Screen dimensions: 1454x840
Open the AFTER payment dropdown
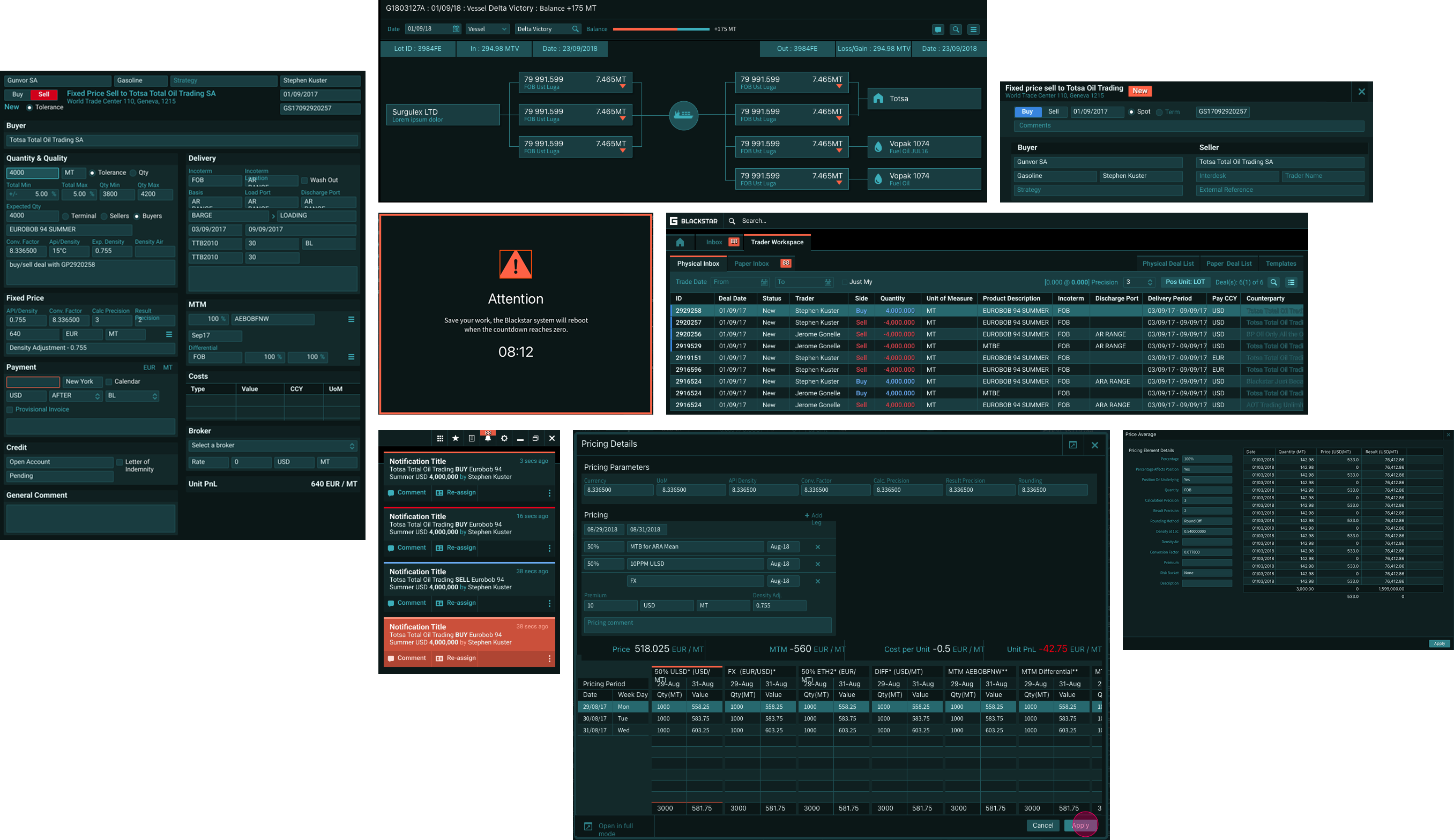76,396
